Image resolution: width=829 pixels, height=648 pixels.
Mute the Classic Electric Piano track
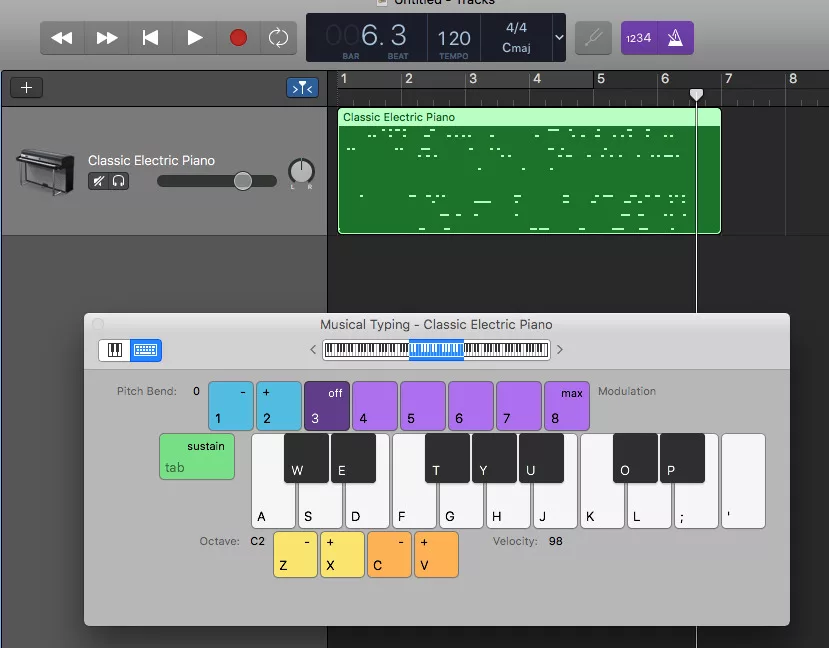pos(97,180)
